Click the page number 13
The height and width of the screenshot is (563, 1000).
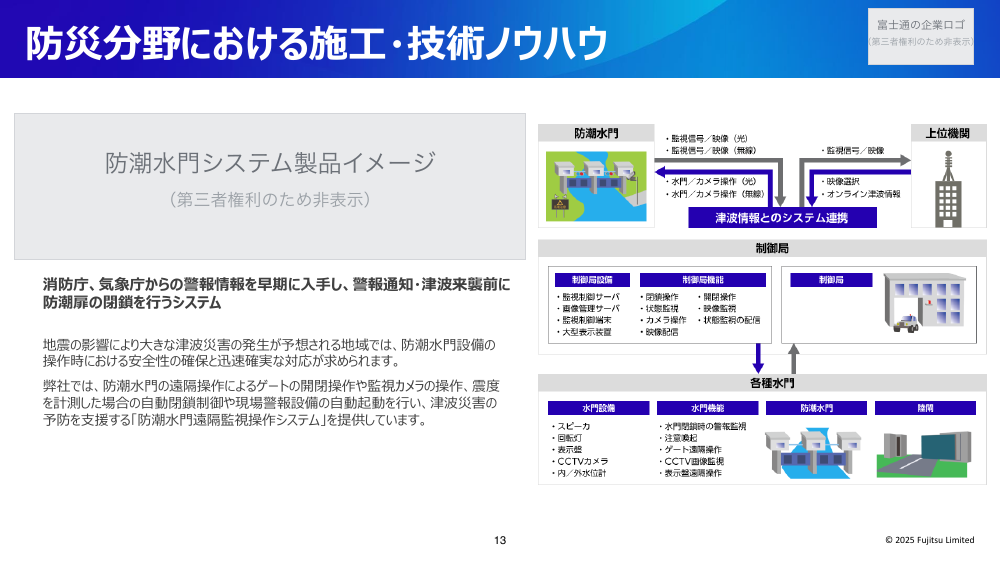[x=500, y=540]
